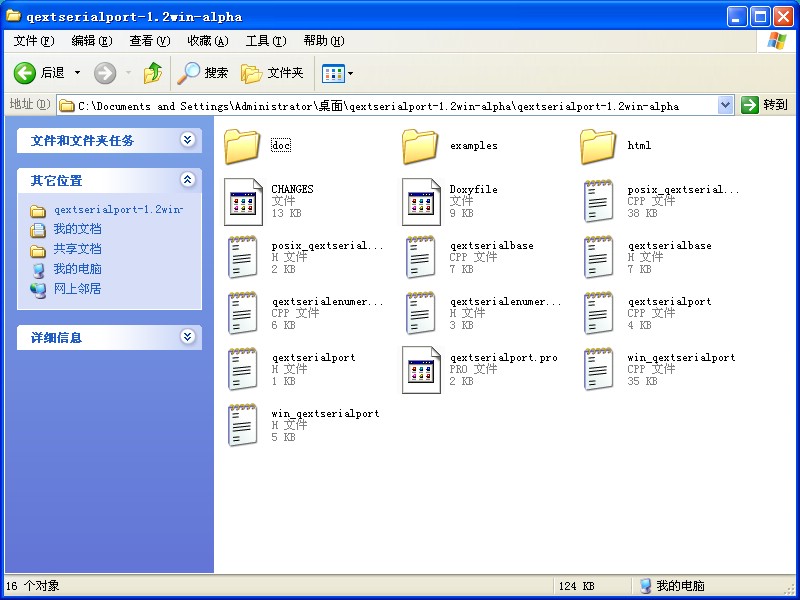Click the green Back arrow button
Image resolution: width=800 pixels, height=600 pixels.
pos(24,73)
